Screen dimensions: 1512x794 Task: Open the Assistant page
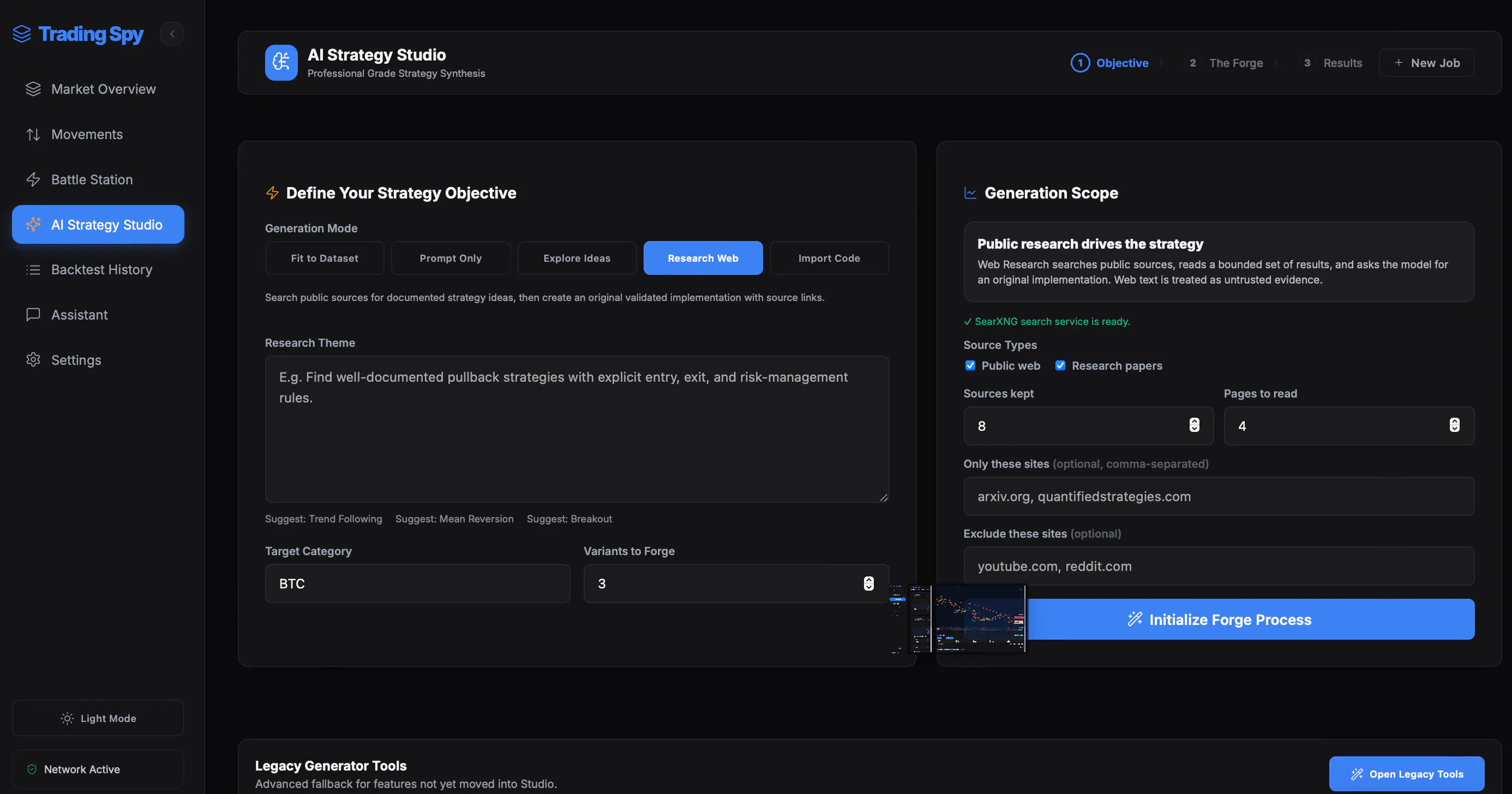tap(98, 315)
